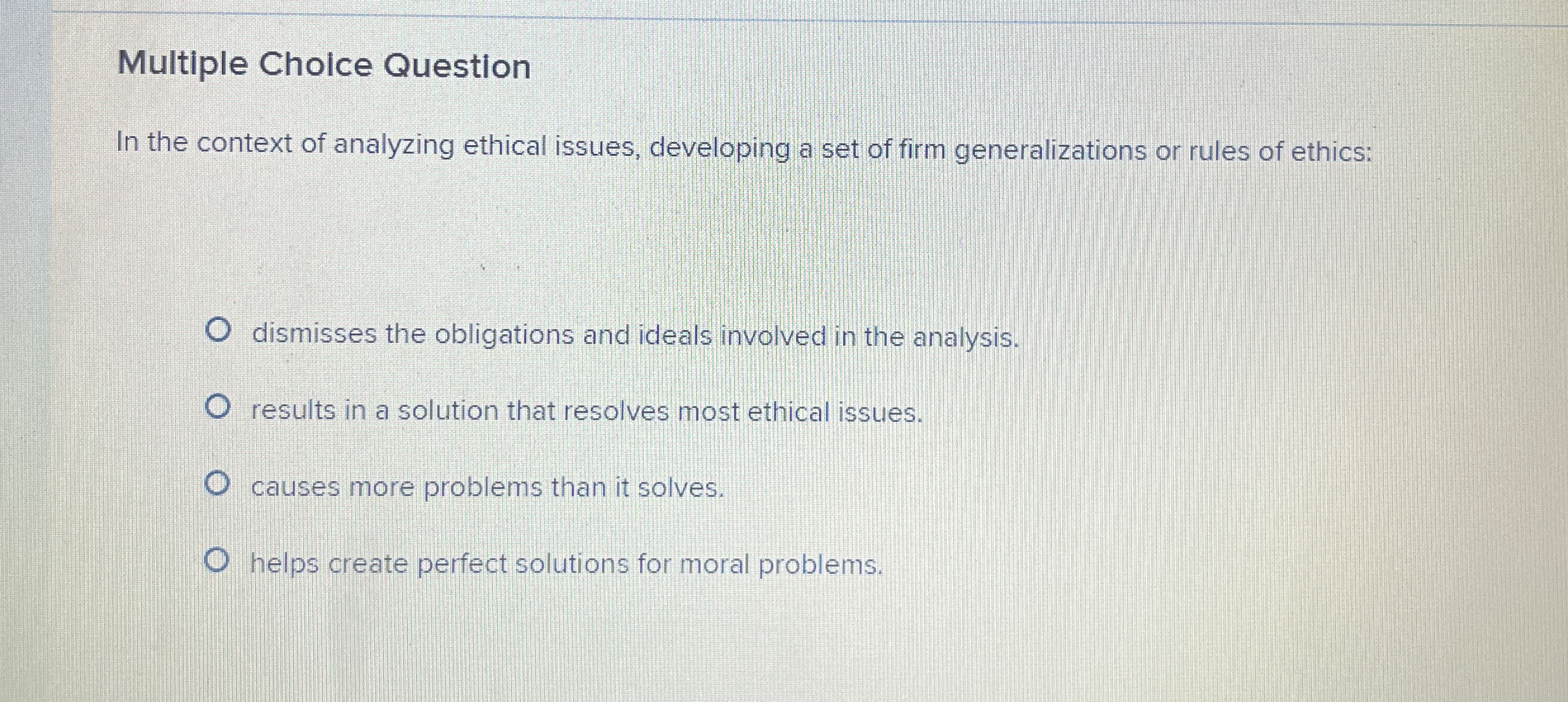1568x702 pixels.
Task: Select the radio button beside "results in a solution that resolves most ethical issues"
Action: click(219, 405)
